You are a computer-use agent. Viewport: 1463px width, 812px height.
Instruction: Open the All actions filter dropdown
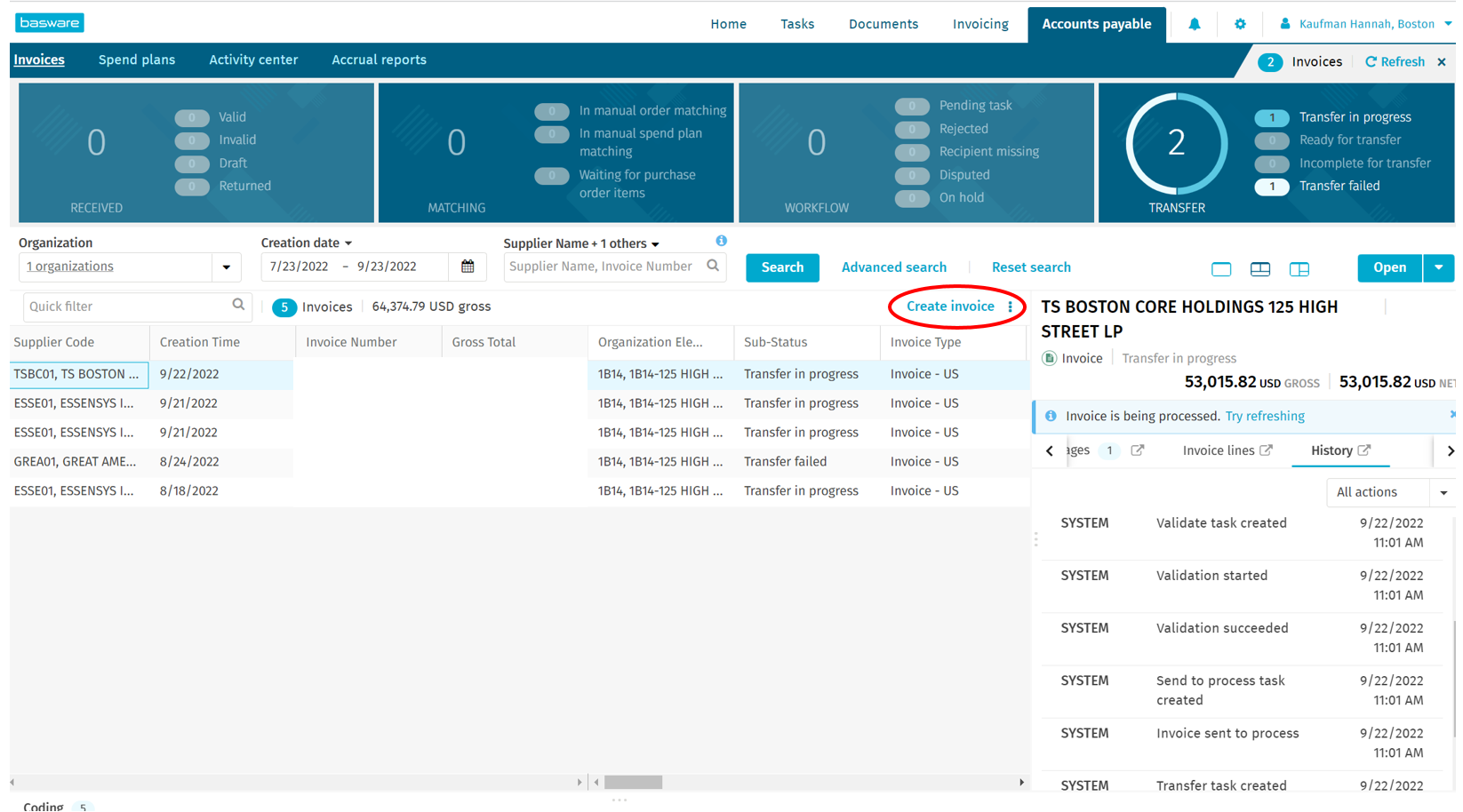tap(1443, 492)
